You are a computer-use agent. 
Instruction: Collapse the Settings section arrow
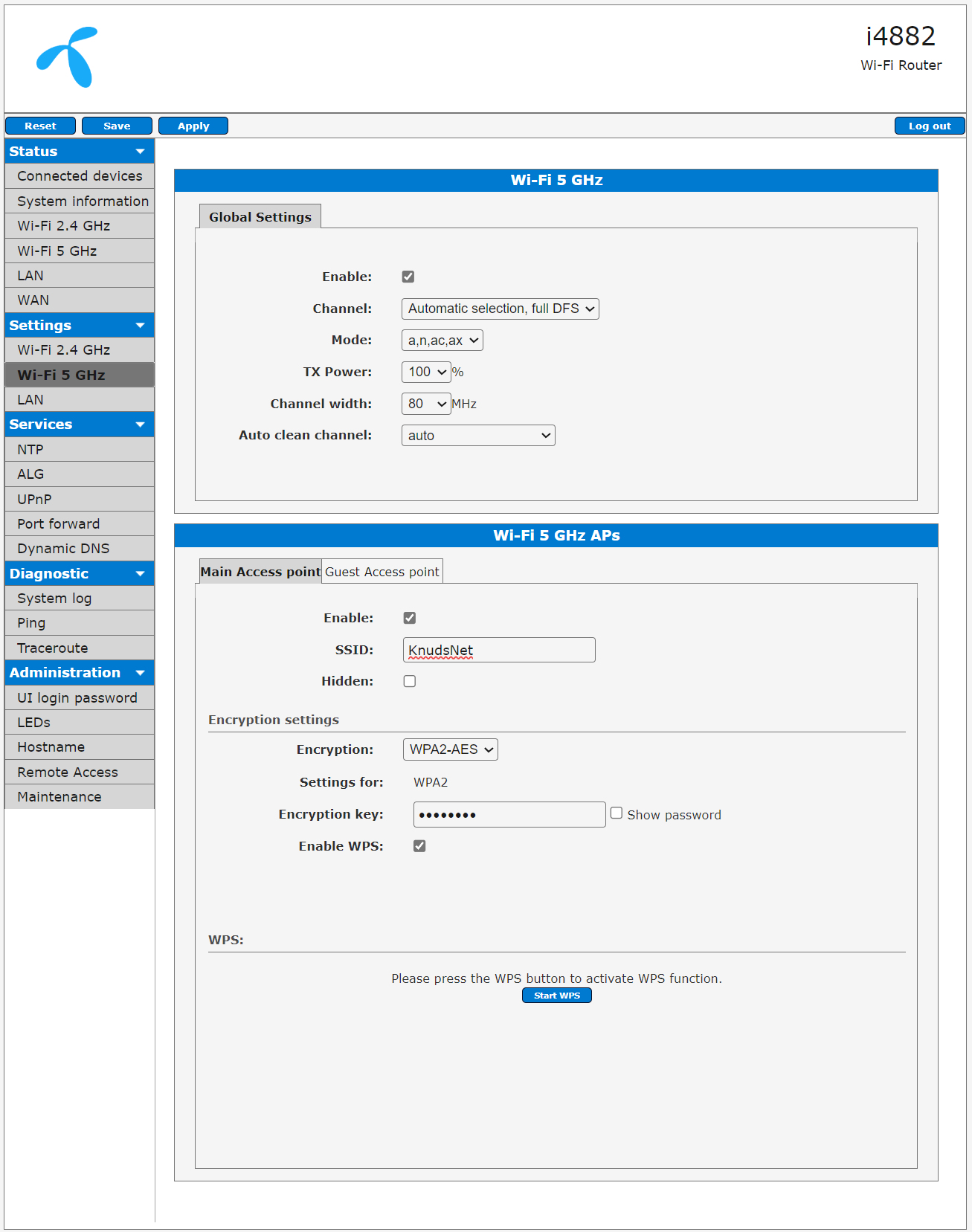pos(140,326)
